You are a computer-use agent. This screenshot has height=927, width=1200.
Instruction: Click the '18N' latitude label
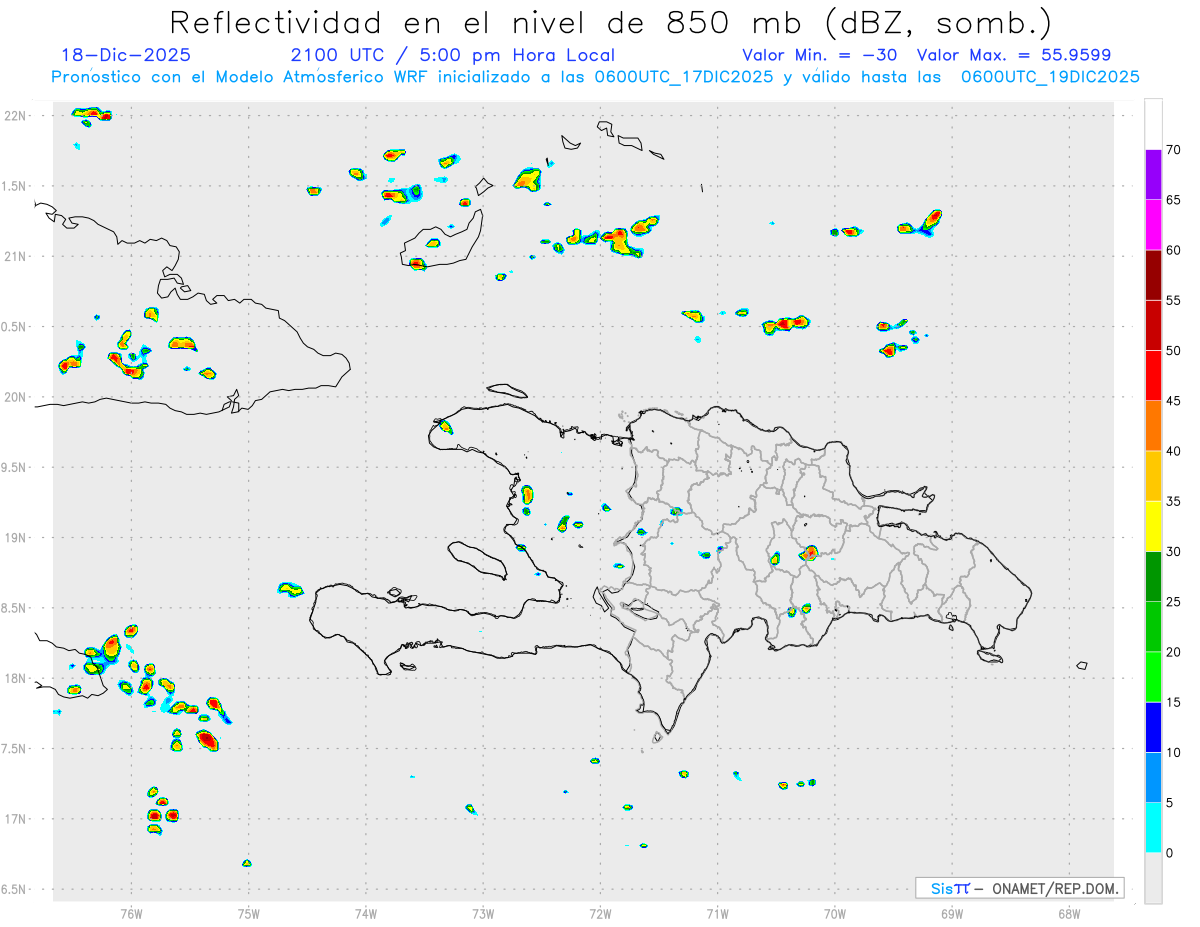[17, 678]
